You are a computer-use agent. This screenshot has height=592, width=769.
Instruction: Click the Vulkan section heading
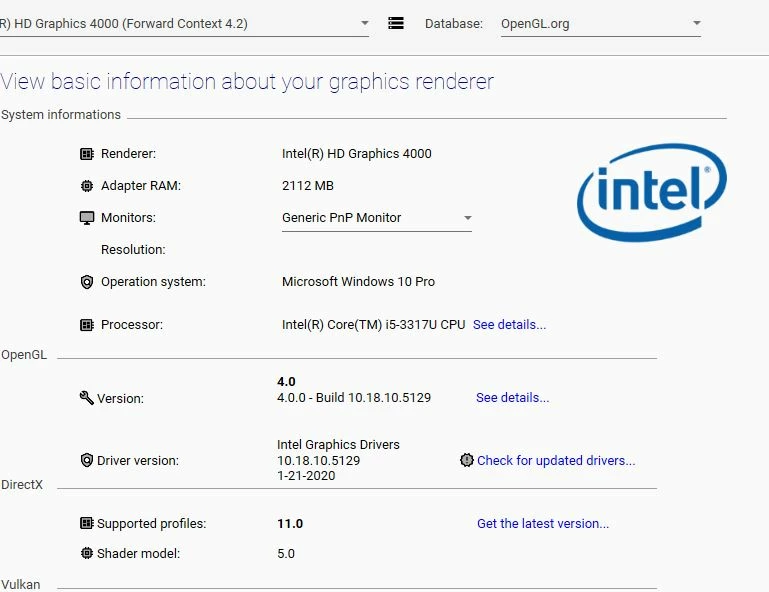[x=21, y=585]
